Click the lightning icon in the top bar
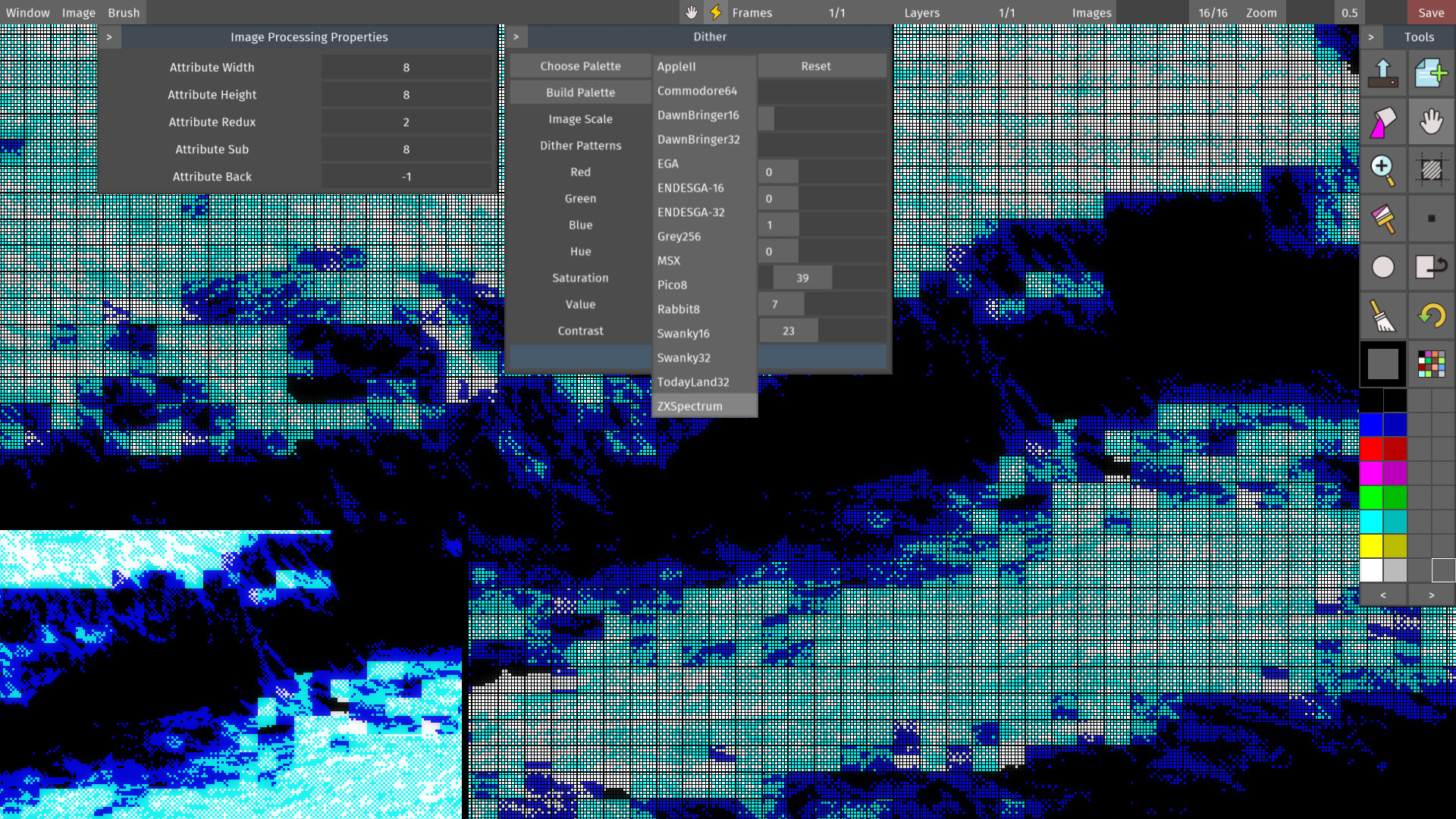The image size is (1456, 819). click(x=715, y=12)
